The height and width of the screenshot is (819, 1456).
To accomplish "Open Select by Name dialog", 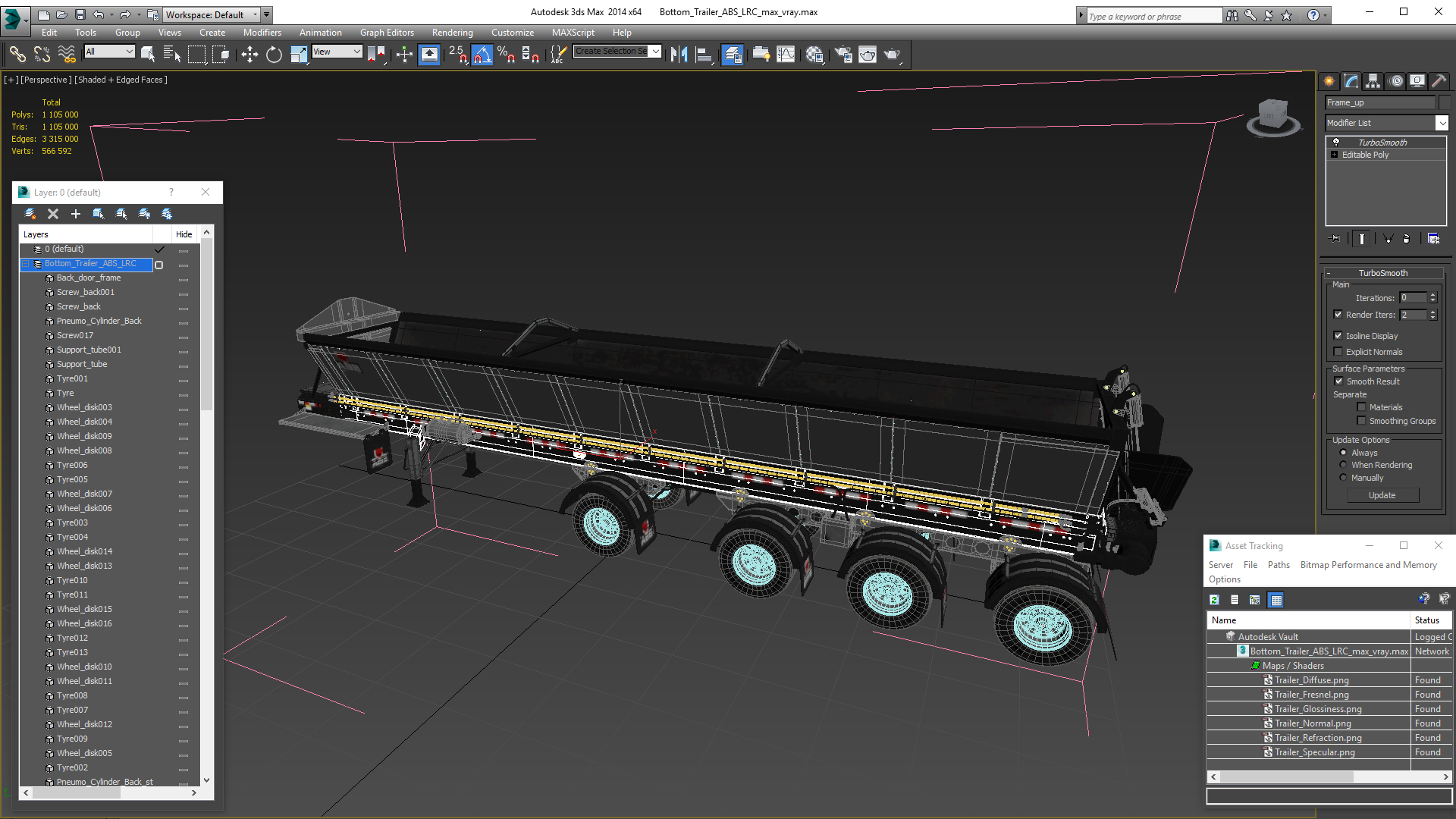I will 172,54.
